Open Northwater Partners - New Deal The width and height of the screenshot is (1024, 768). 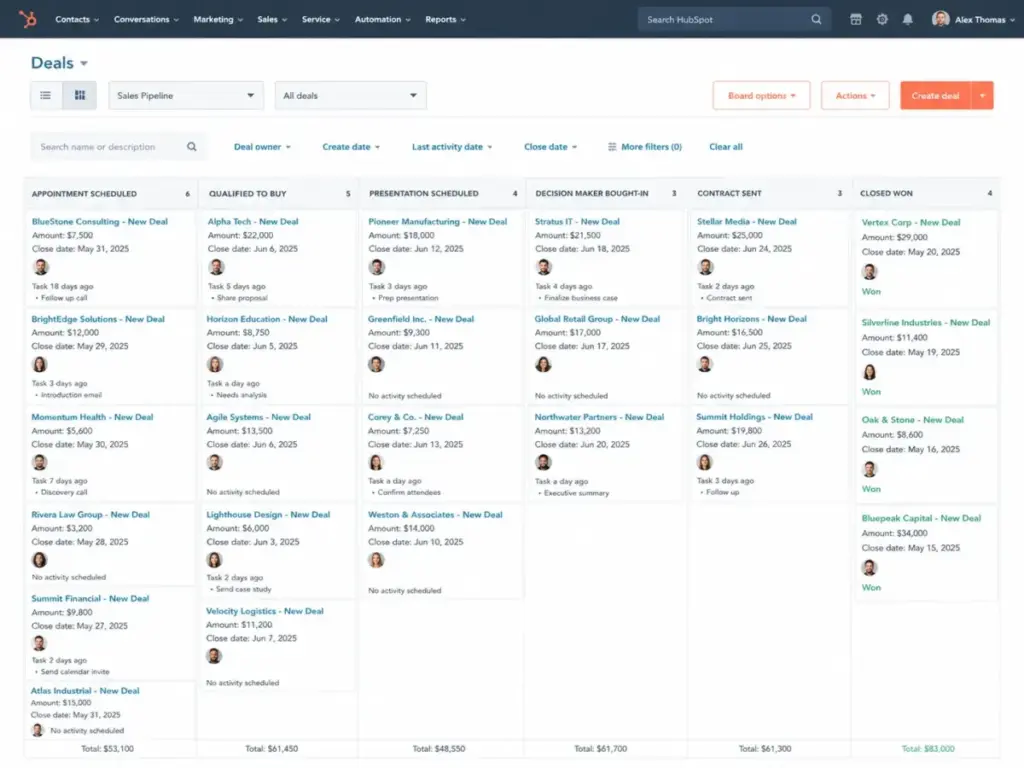click(x=599, y=417)
